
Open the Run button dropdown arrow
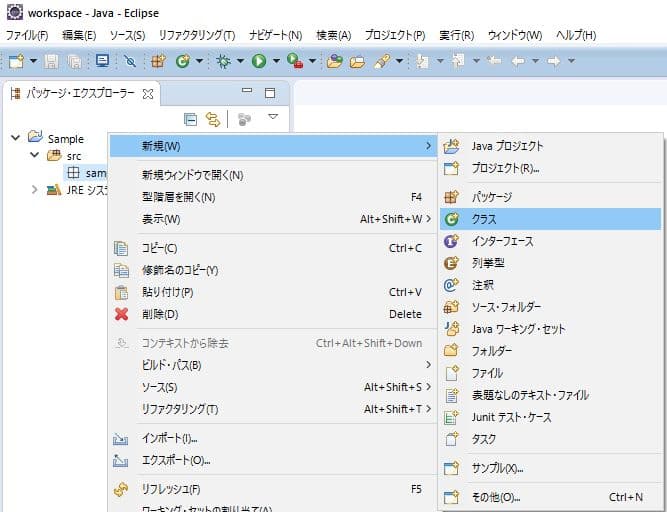tap(274, 62)
